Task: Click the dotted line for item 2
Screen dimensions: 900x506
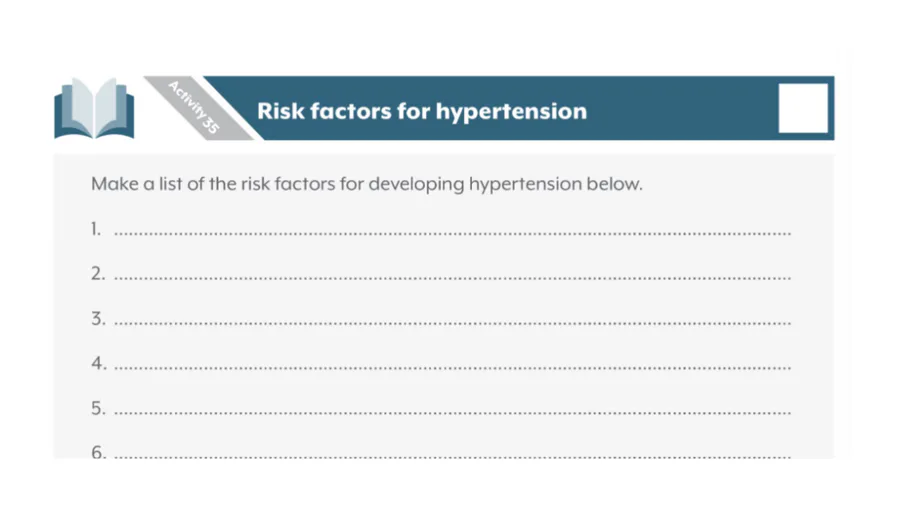Action: [452, 278]
